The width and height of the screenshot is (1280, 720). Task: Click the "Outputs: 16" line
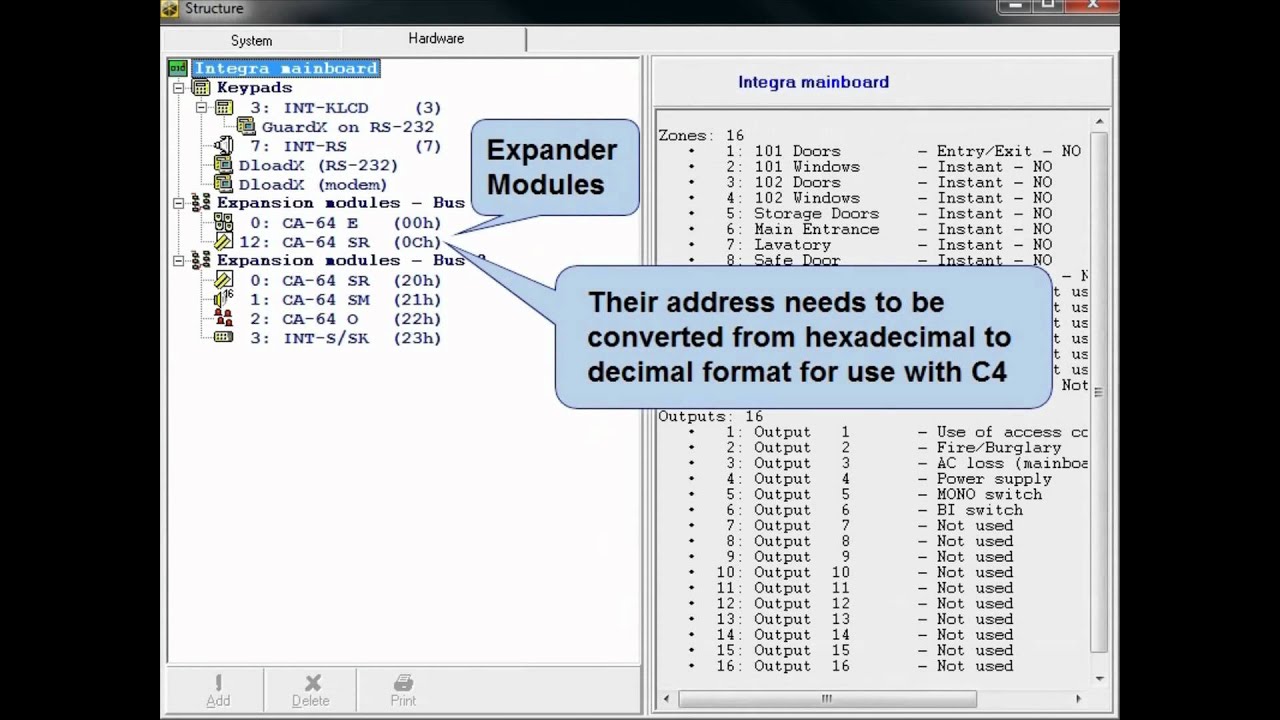tap(710, 416)
